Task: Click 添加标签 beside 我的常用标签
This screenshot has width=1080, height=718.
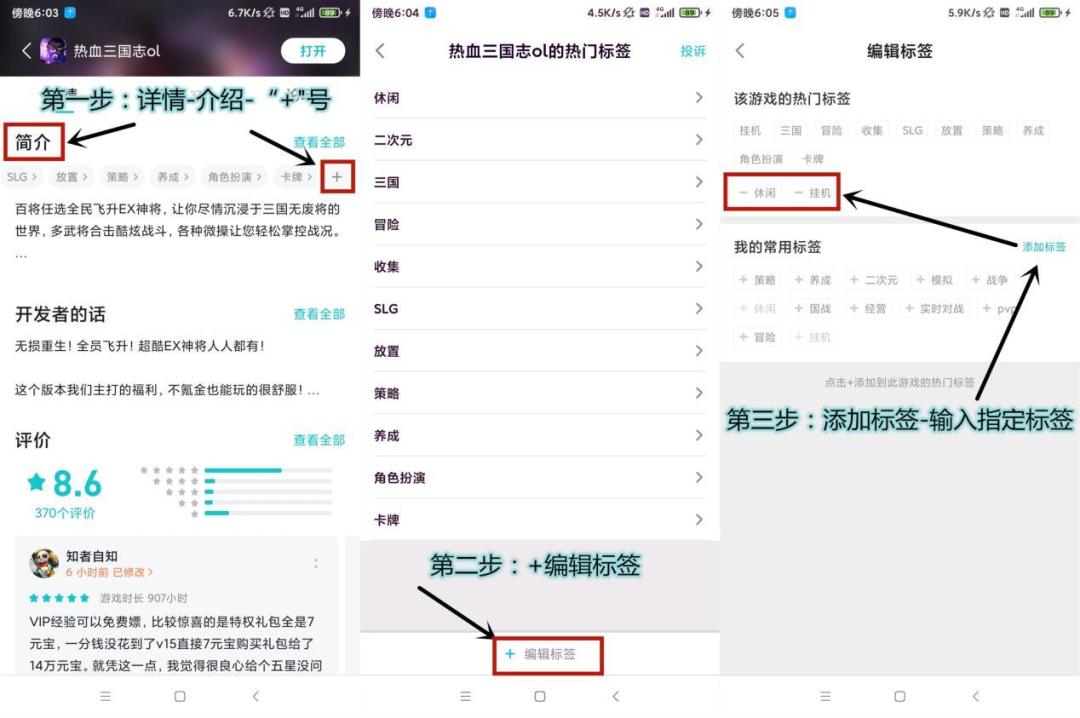Action: click(1043, 247)
